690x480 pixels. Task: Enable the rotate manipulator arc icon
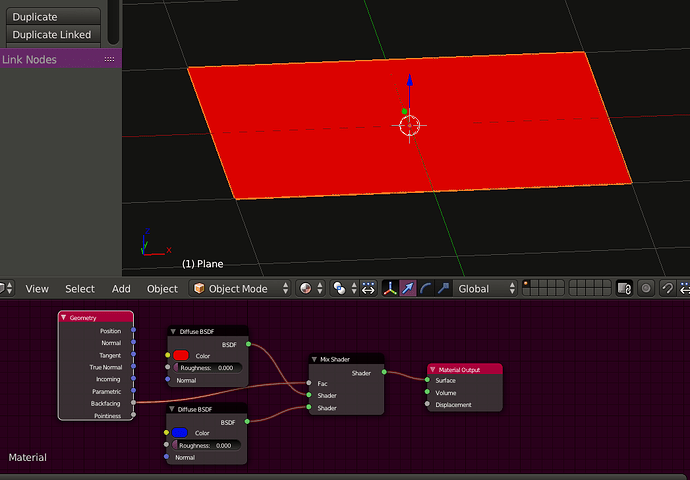point(426,289)
